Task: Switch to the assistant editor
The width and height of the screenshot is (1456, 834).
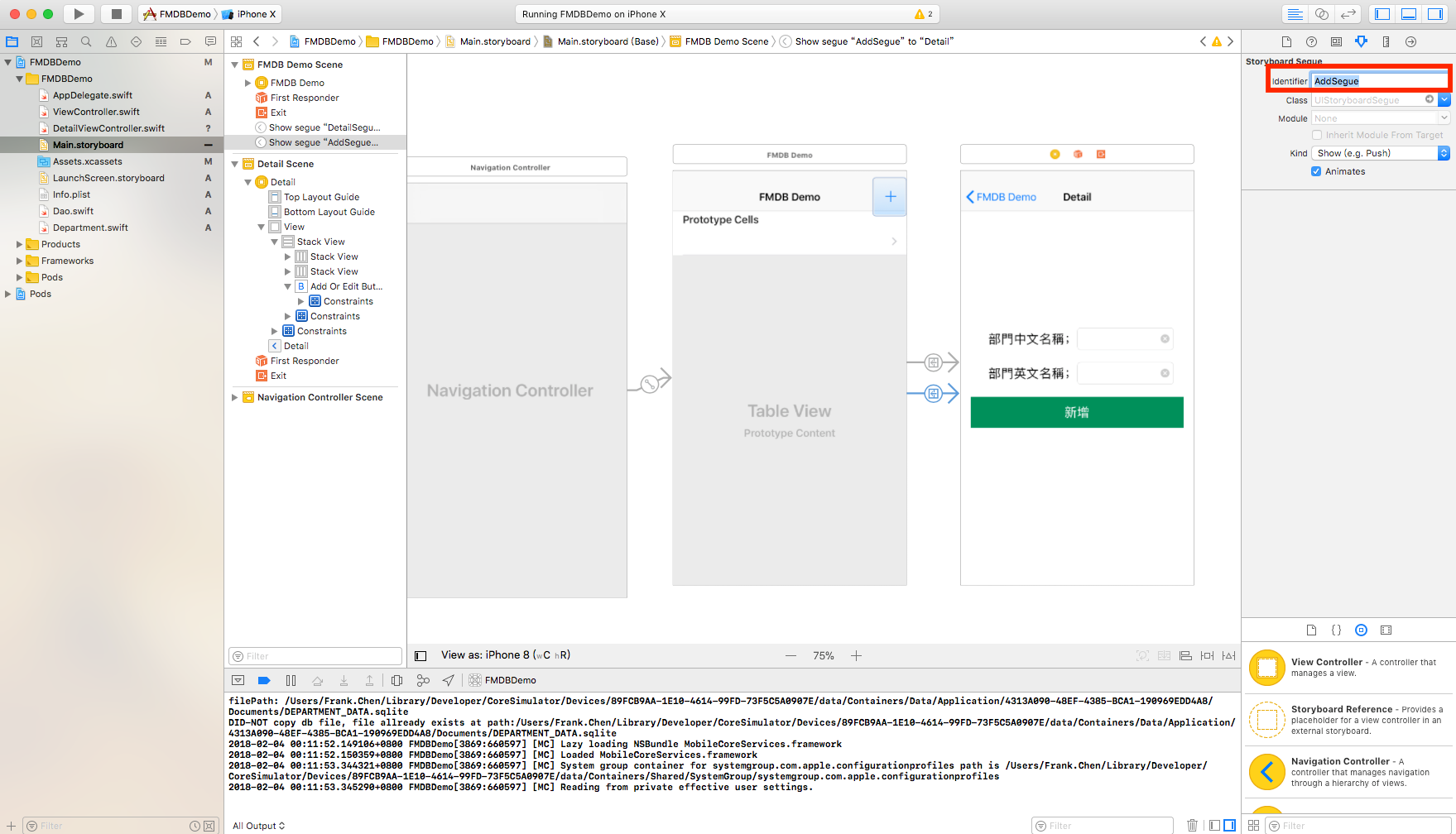Action: 1322,14
